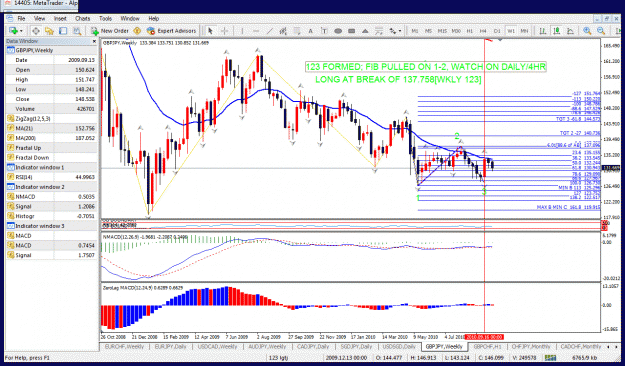
Task: Select the MA(200) row in Data Window
Action: tap(51, 138)
